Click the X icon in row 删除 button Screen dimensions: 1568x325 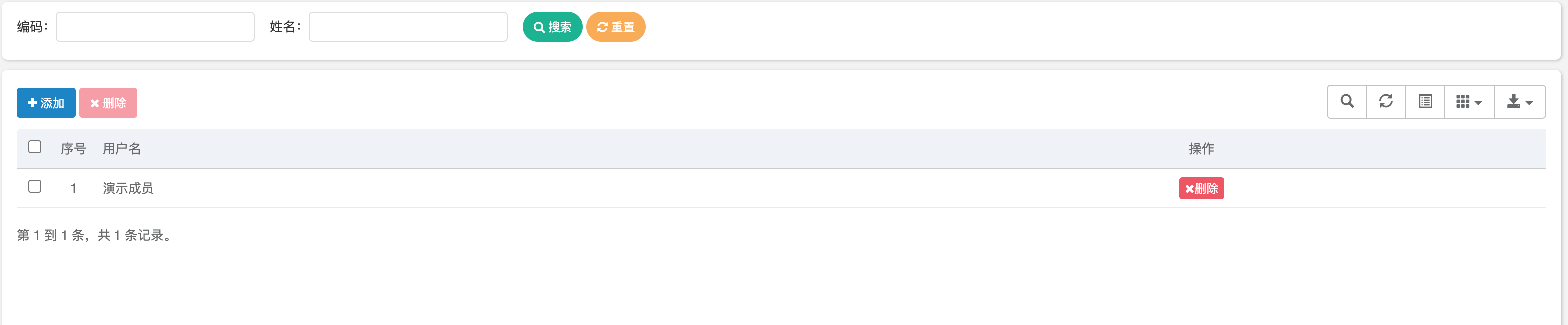pos(1189,189)
